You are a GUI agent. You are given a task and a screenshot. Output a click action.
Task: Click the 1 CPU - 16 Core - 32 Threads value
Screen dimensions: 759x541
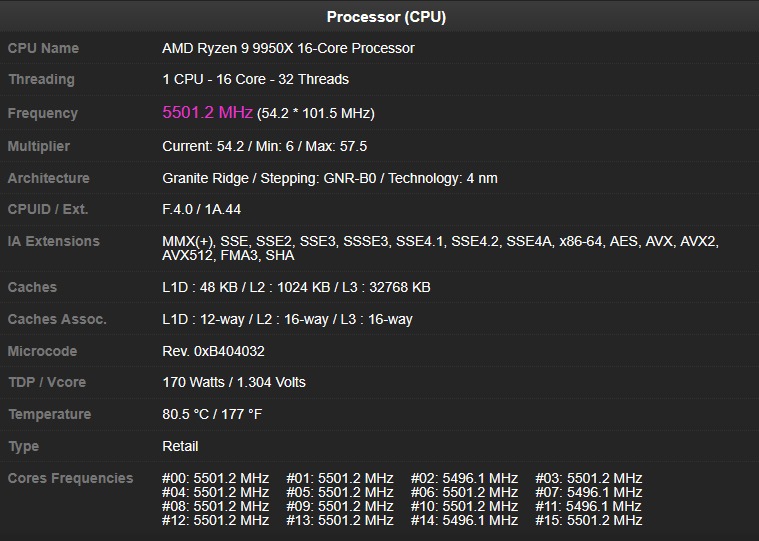click(x=255, y=79)
